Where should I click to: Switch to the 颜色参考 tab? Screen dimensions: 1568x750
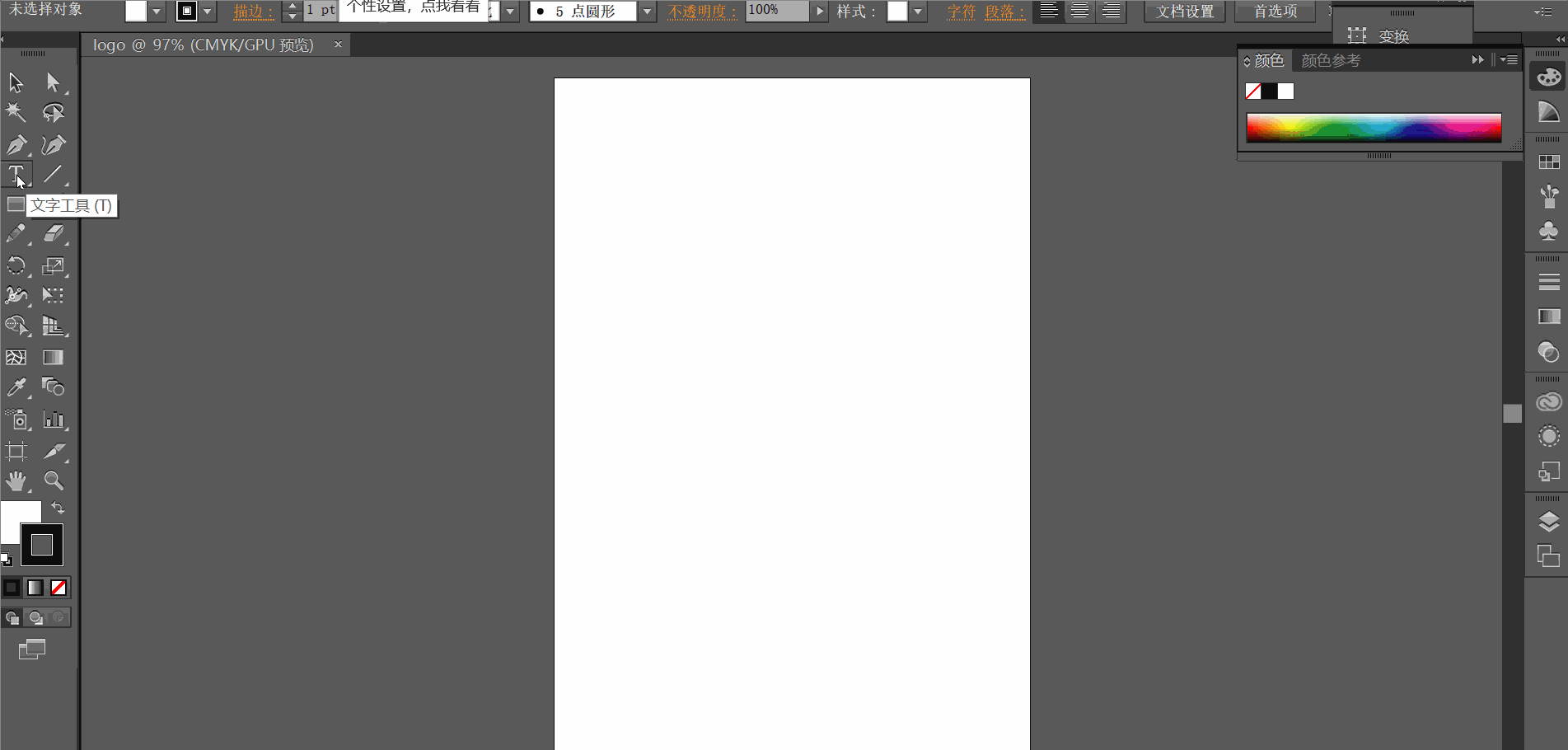pyautogui.click(x=1329, y=59)
